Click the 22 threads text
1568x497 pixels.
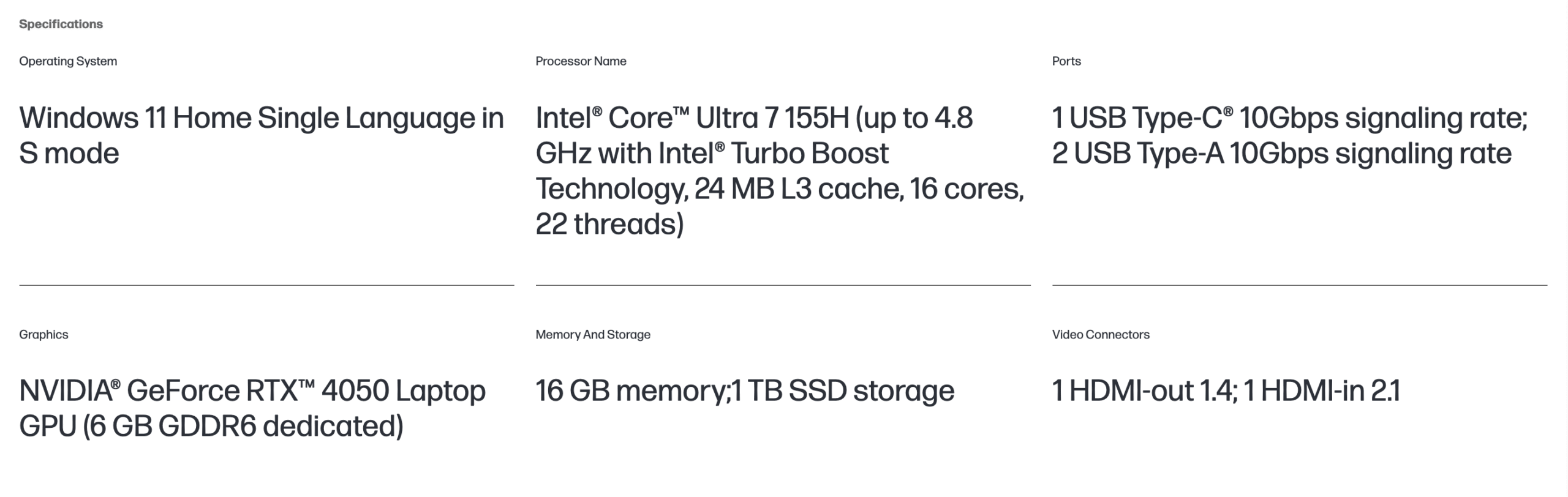click(609, 224)
